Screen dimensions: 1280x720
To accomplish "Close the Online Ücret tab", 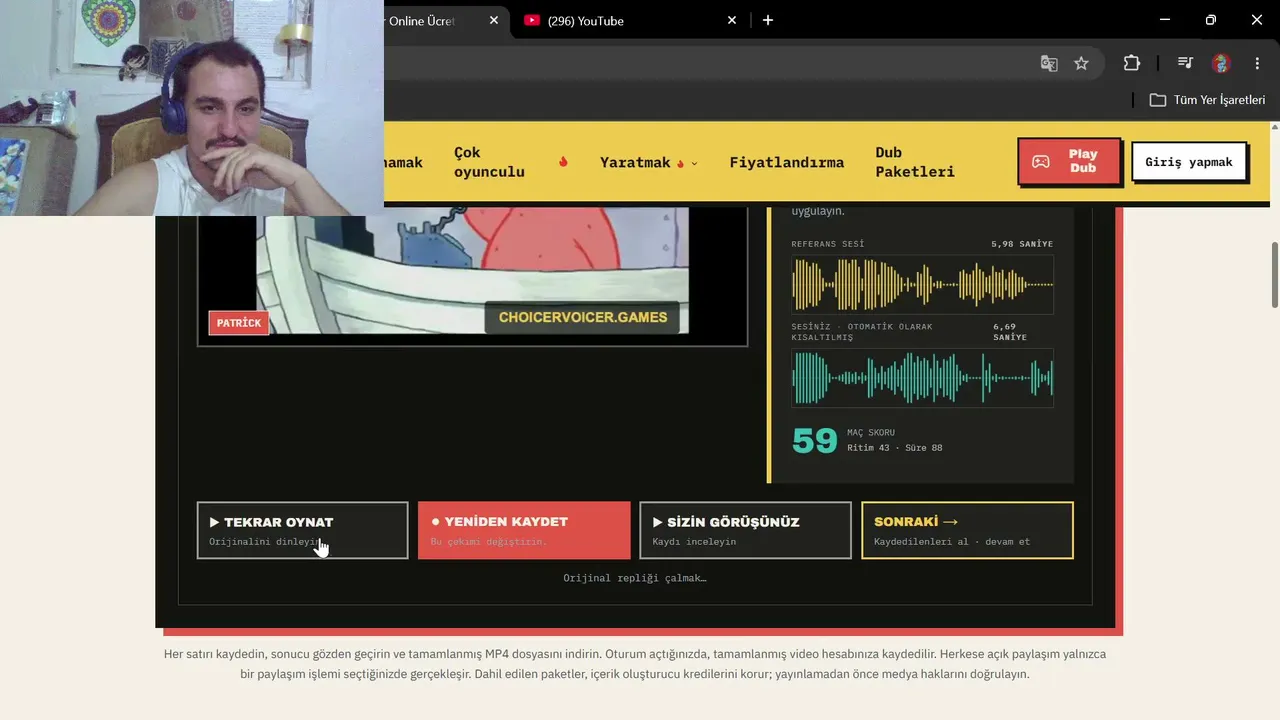I will 494,20.
